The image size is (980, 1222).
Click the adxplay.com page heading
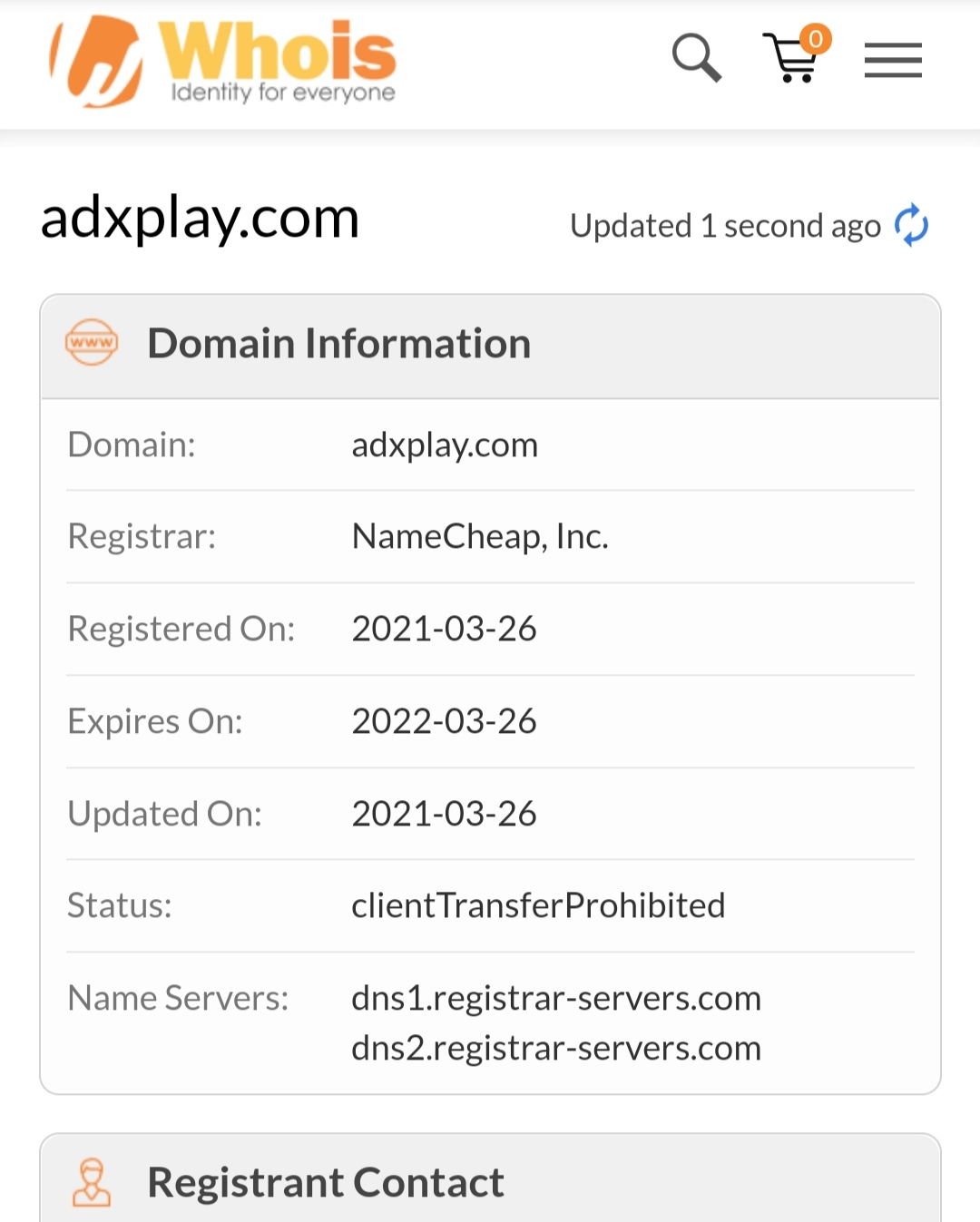click(201, 219)
